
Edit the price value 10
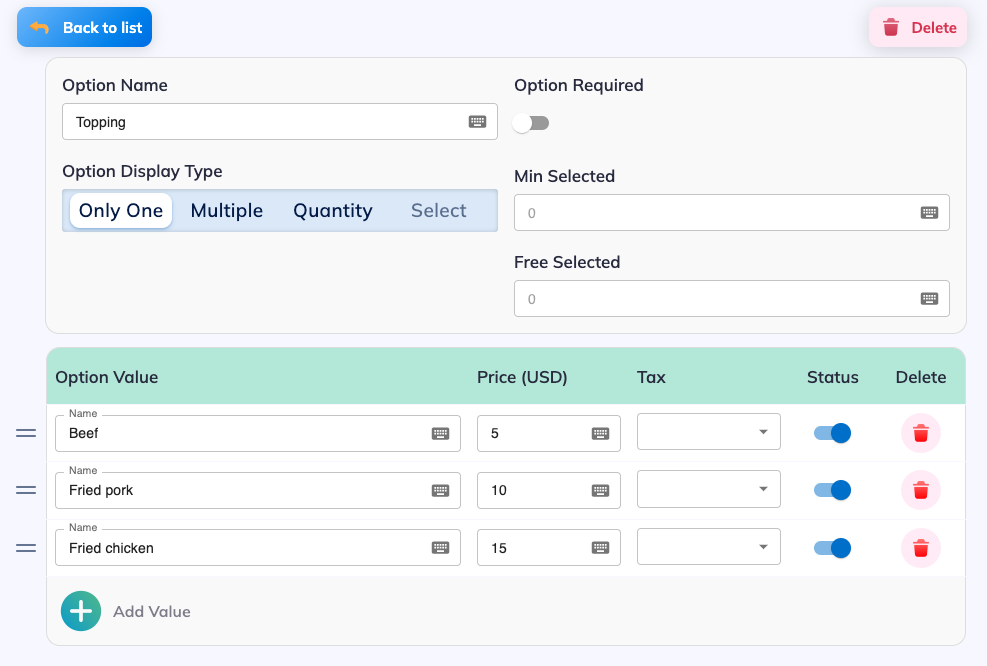(x=548, y=490)
